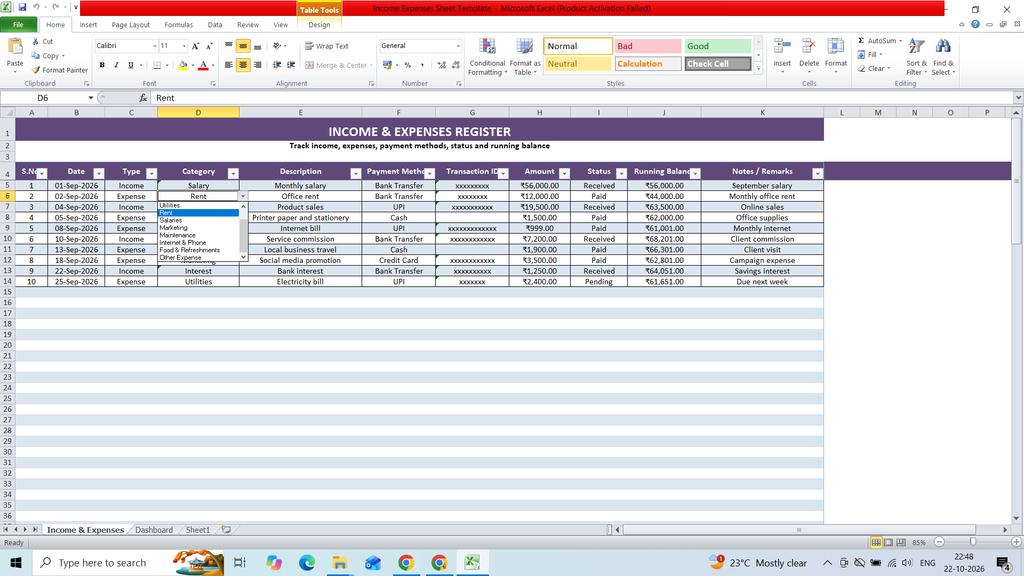Click the align text left icon

pos(229,65)
